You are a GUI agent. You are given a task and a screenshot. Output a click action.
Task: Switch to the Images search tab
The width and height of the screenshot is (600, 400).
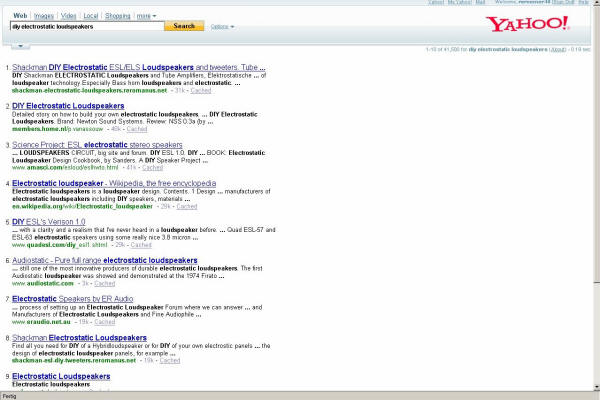(45, 16)
